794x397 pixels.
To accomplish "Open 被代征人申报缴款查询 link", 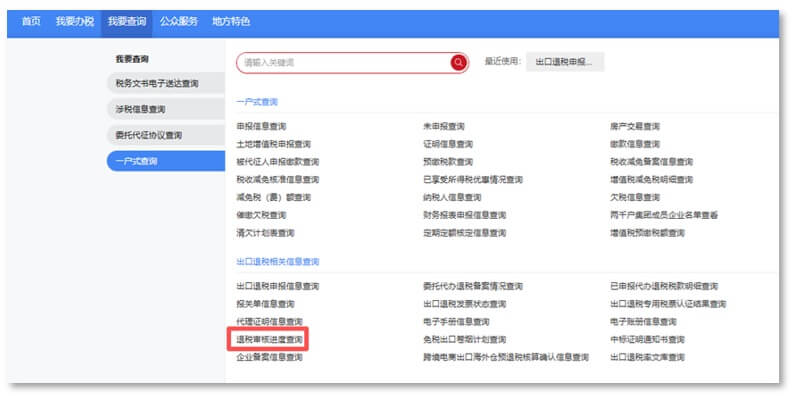I will coord(277,162).
